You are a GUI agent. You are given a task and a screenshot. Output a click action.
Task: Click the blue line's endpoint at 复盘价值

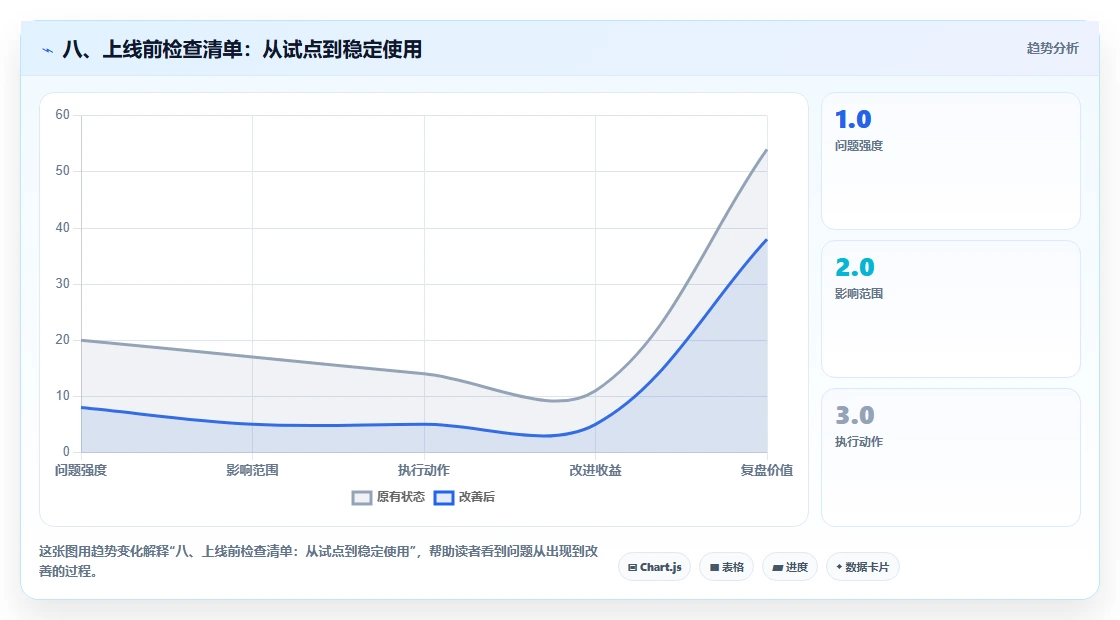[x=766, y=239]
